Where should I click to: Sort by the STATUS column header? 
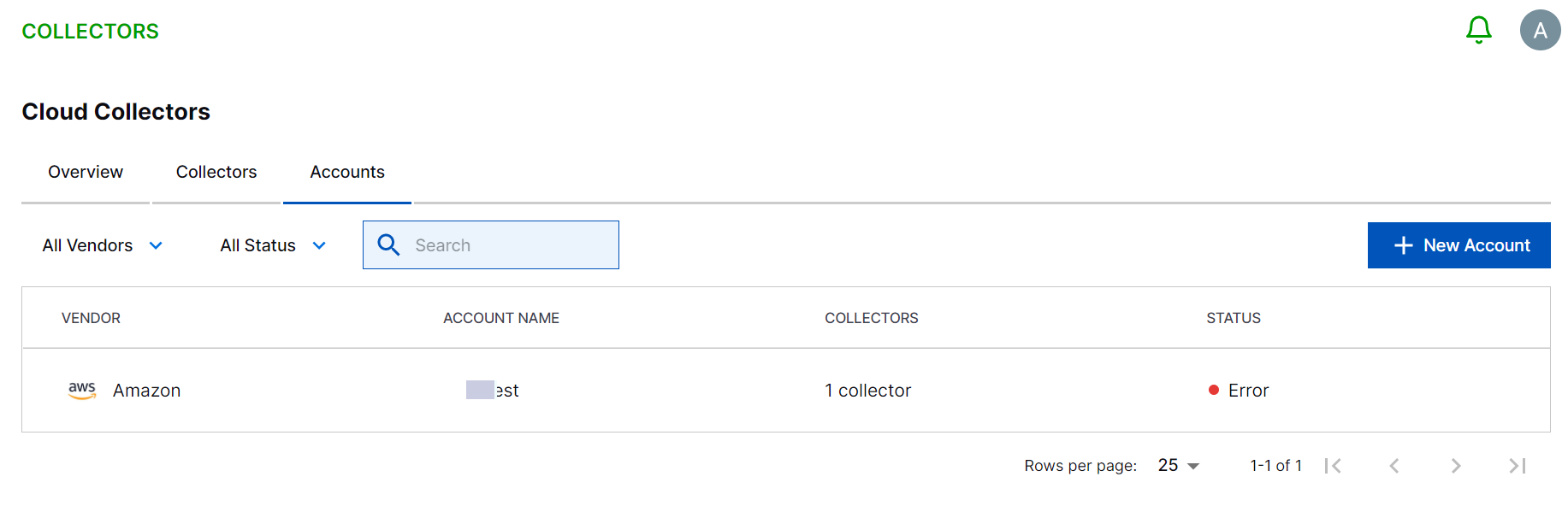(1233, 317)
